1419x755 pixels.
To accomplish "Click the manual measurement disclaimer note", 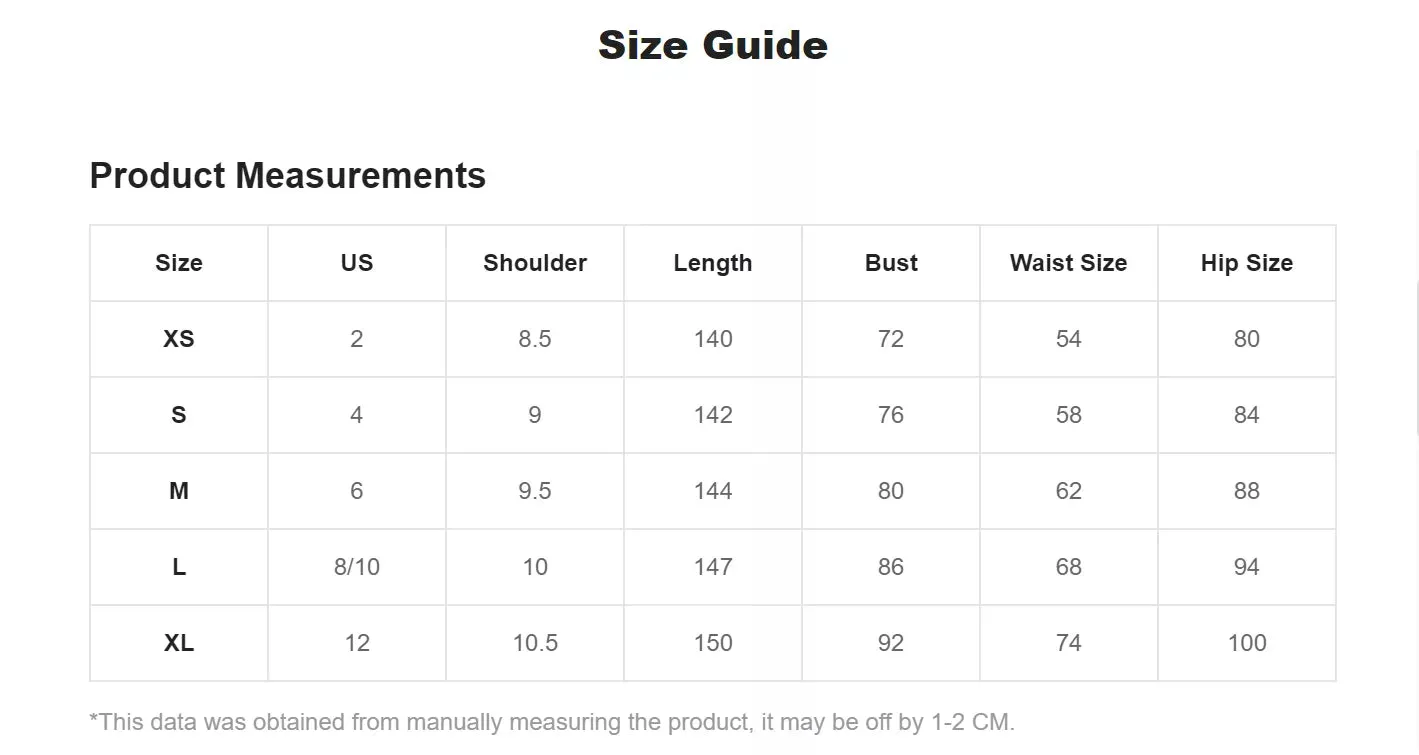I will pos(552,722).
